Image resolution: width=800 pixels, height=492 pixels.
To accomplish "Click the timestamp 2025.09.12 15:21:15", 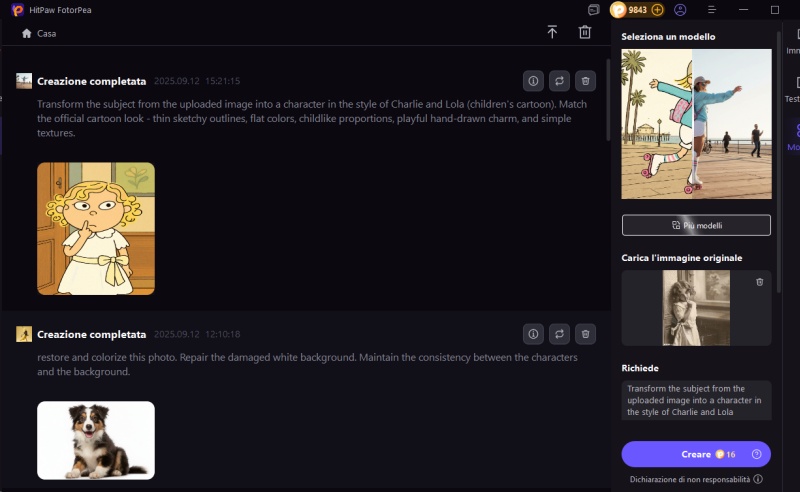I will pyautogui.click(x=197, y=81).
